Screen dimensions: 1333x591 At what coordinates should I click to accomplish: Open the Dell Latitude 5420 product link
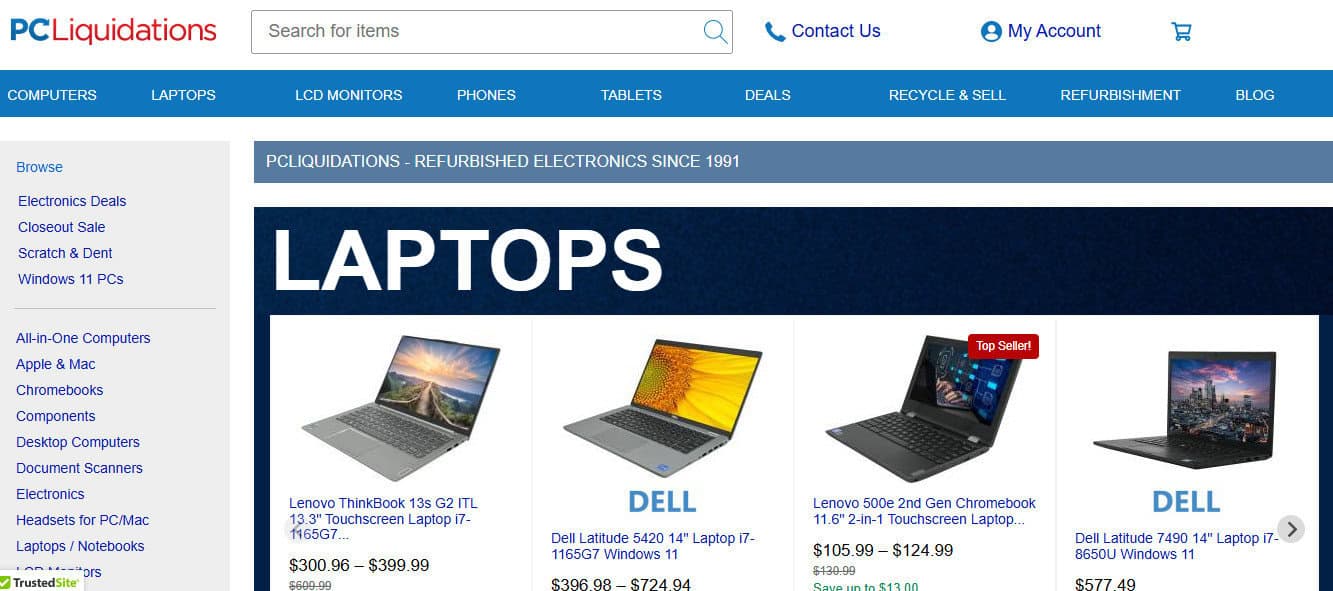653,546
